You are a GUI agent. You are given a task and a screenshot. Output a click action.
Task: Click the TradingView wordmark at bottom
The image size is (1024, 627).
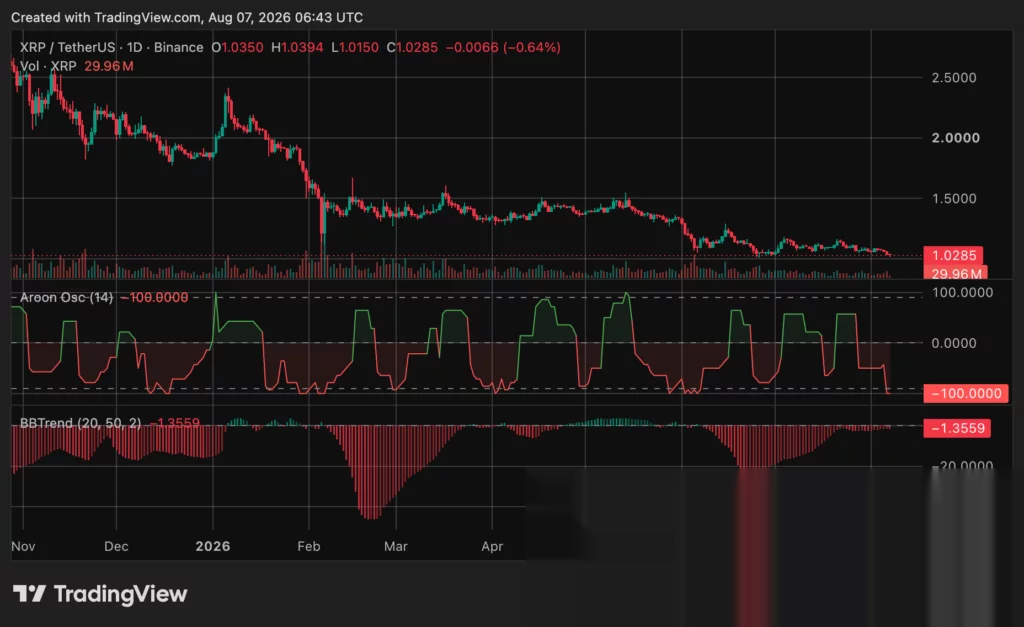(120, 594)
